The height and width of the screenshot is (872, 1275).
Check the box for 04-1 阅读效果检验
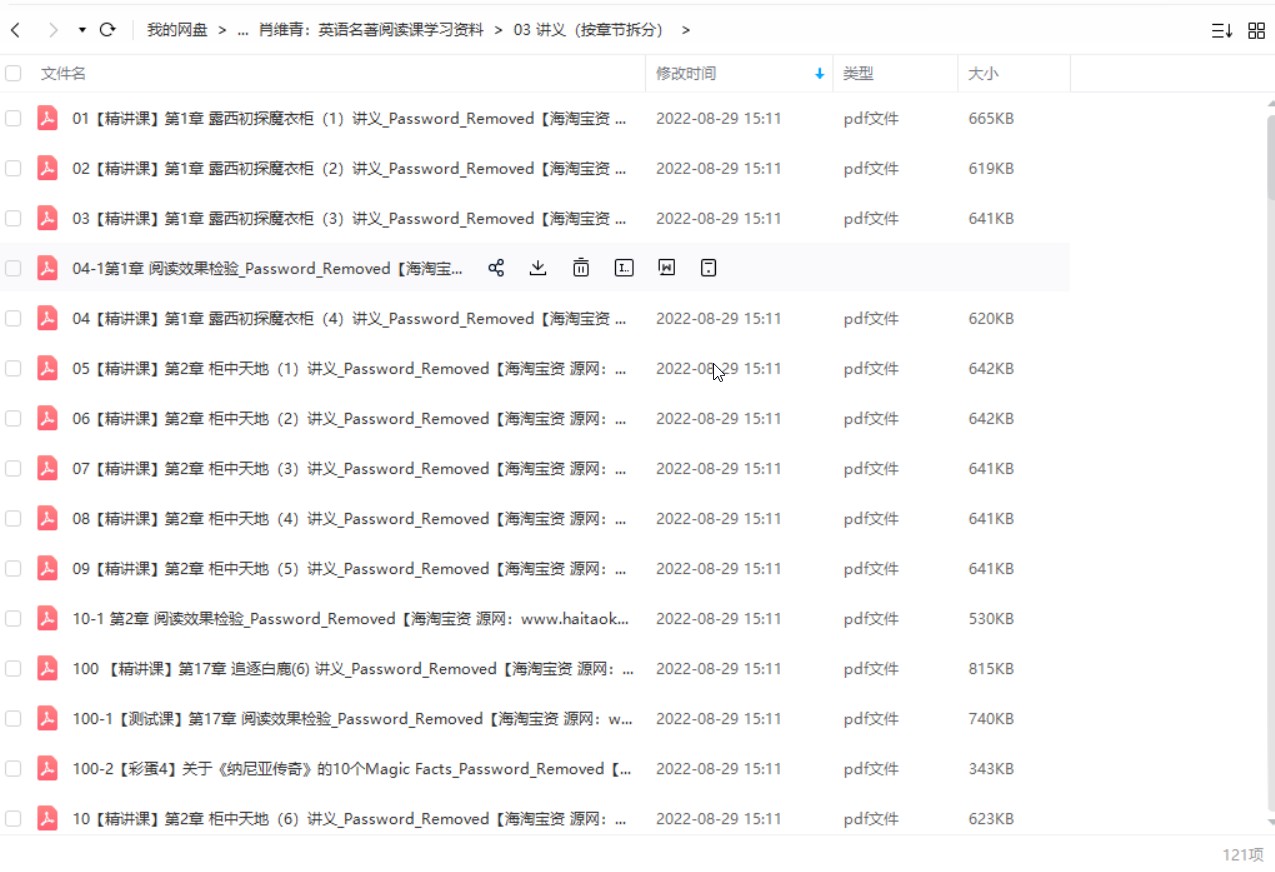coord(13,268)
